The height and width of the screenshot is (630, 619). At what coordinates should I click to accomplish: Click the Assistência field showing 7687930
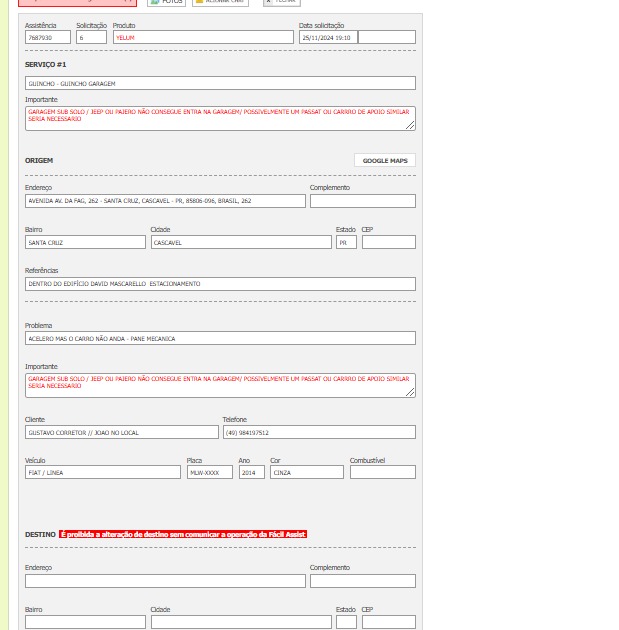point(48,37)
